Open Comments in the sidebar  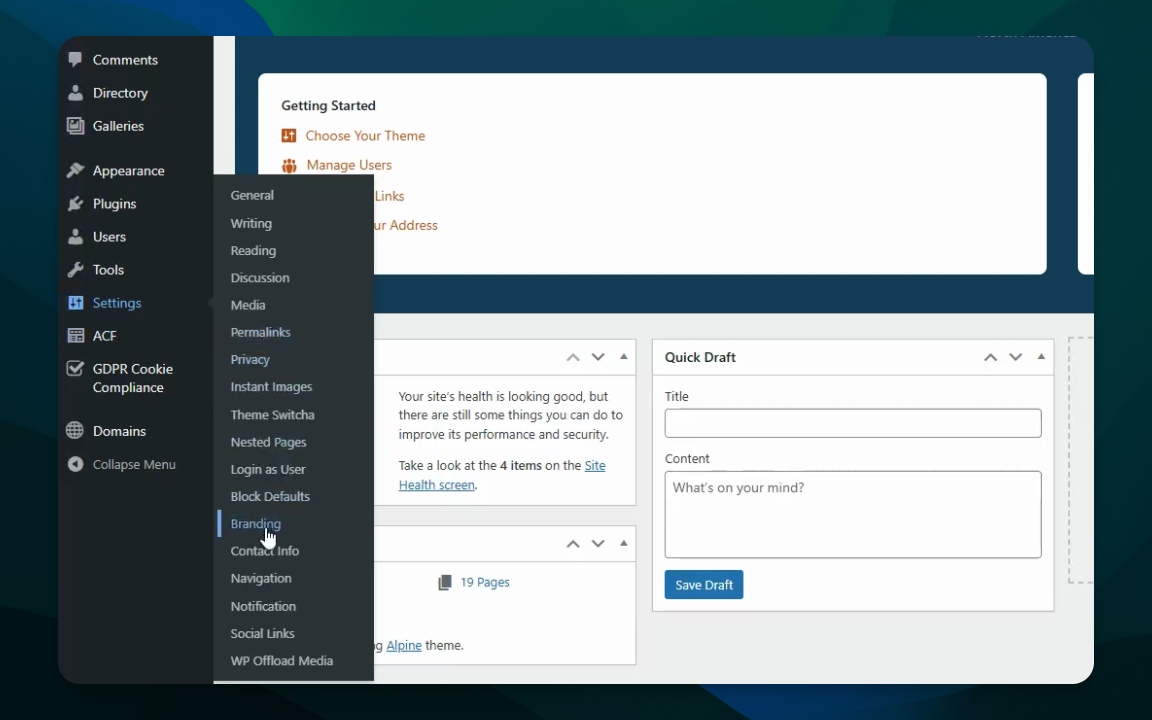tap(125, 60)
